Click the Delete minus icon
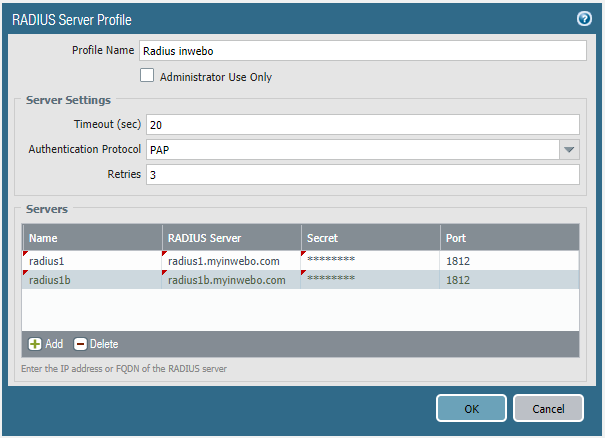Viewport: 605px width, 438px height. 80,344
